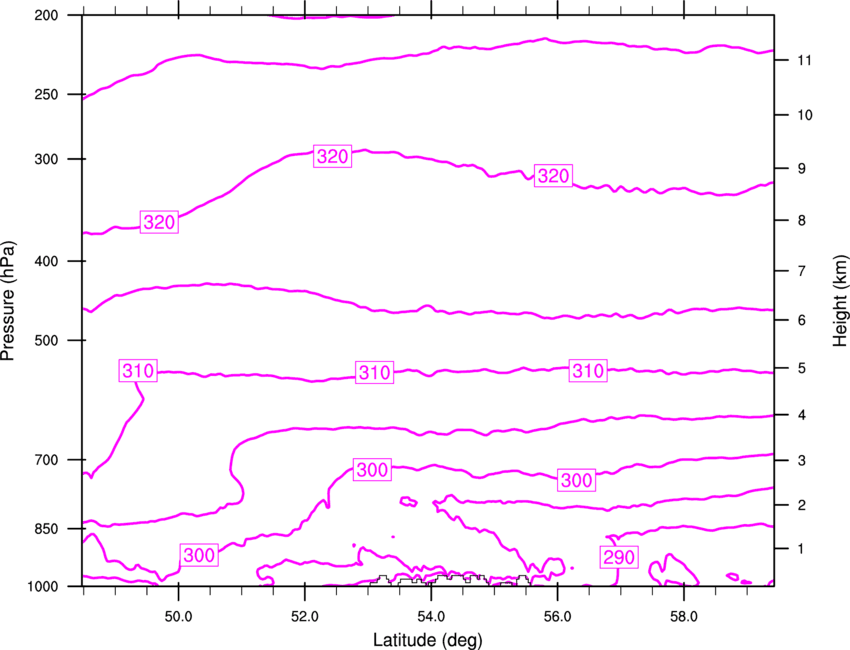
Task: Click the 250 pressure axis tick label
Action: coord(46,94)
